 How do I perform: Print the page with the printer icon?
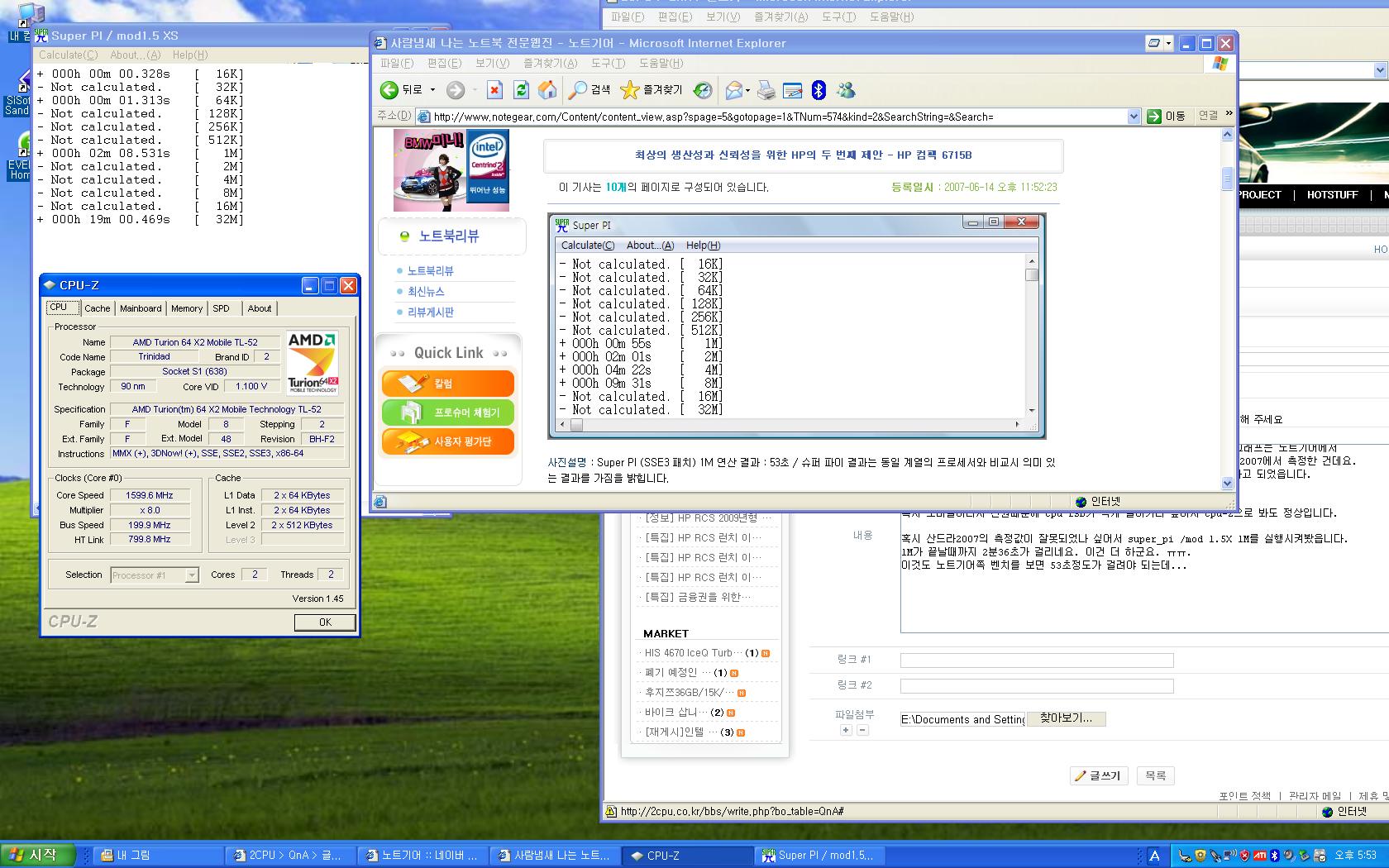tap(766, 90)
